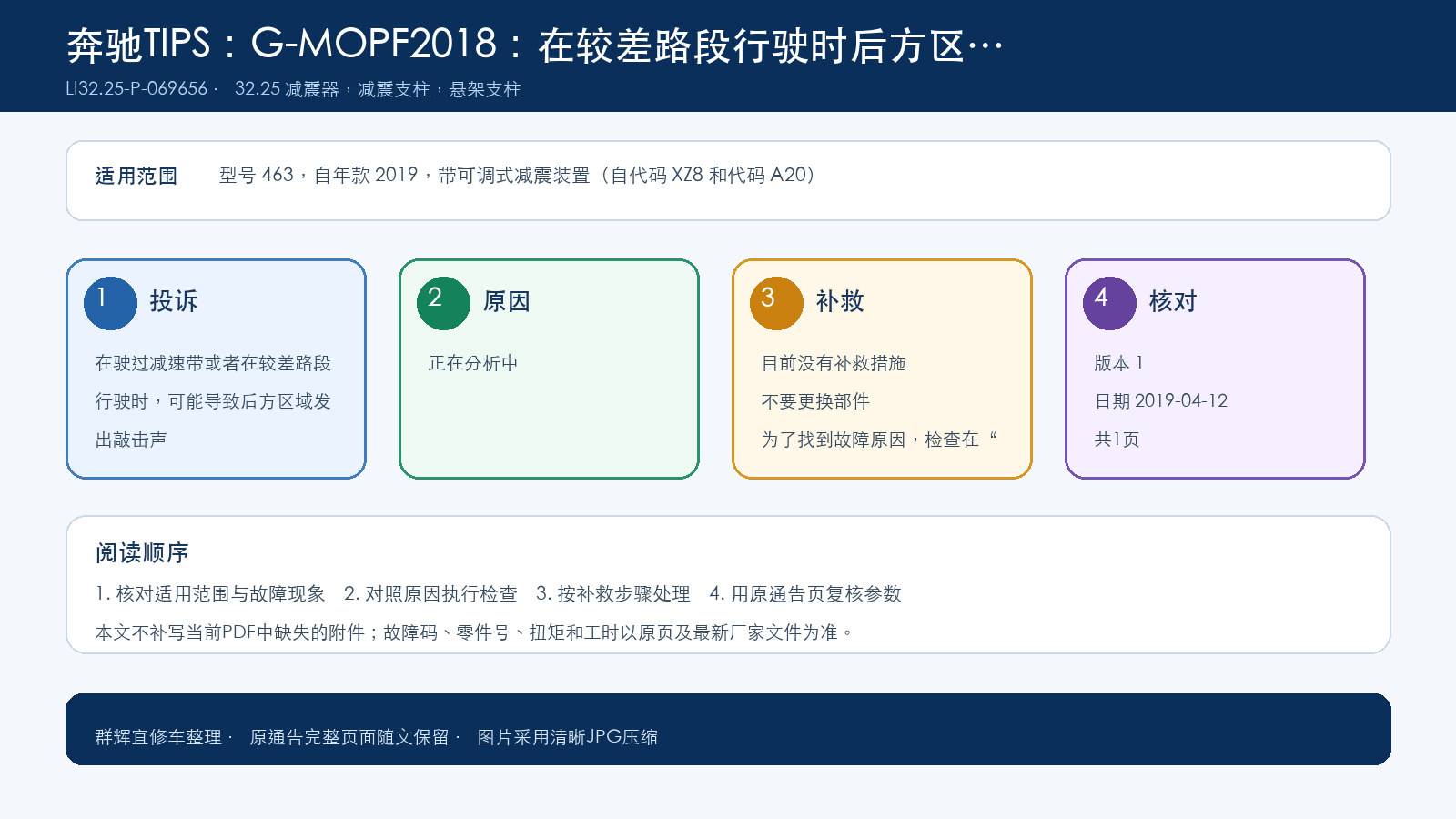Click the date 日期 2019-04-12
Viewport: 1456px width, 819px height.
click(x=1161, y=401)
